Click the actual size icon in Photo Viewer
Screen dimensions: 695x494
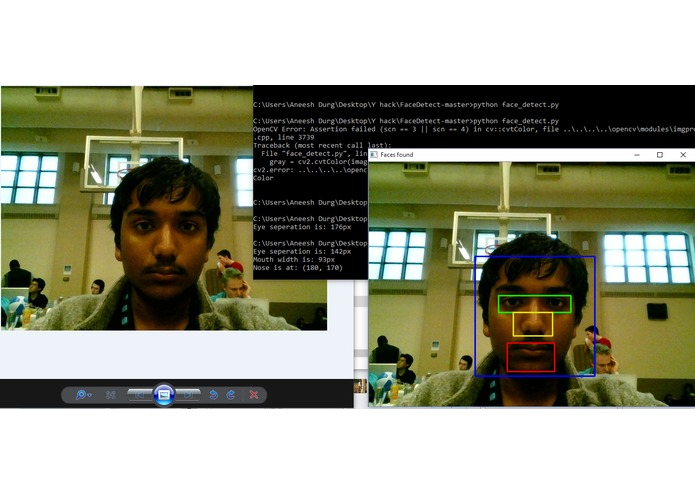pos(110,395)
